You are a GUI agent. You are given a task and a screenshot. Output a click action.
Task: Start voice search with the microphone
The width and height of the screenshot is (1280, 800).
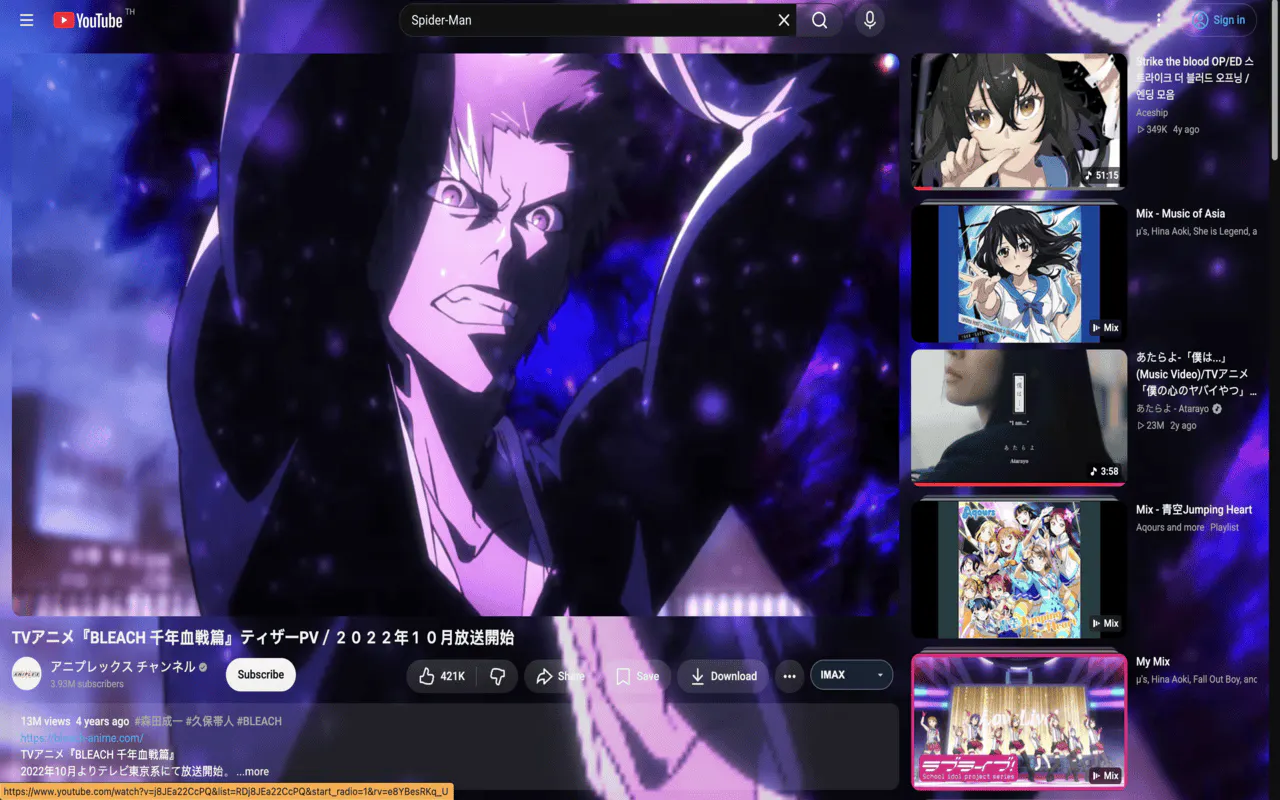870,20
